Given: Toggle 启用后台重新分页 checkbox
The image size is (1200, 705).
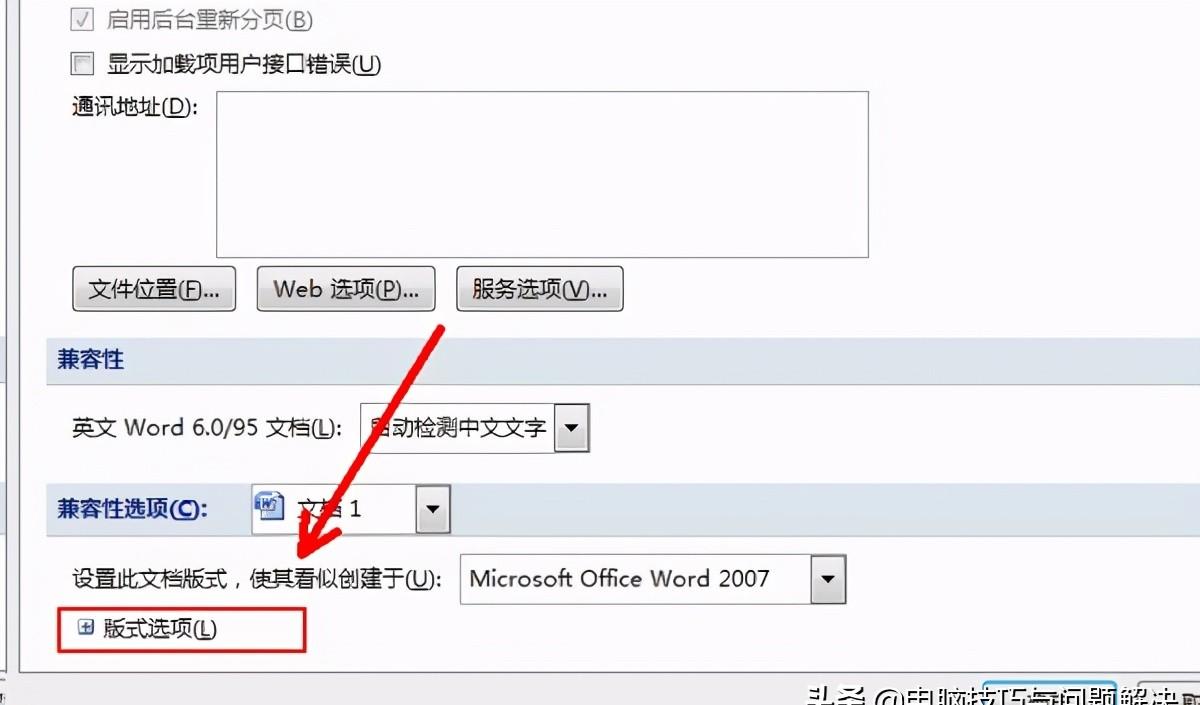Looking at the screenshot, I should point(82,19).
